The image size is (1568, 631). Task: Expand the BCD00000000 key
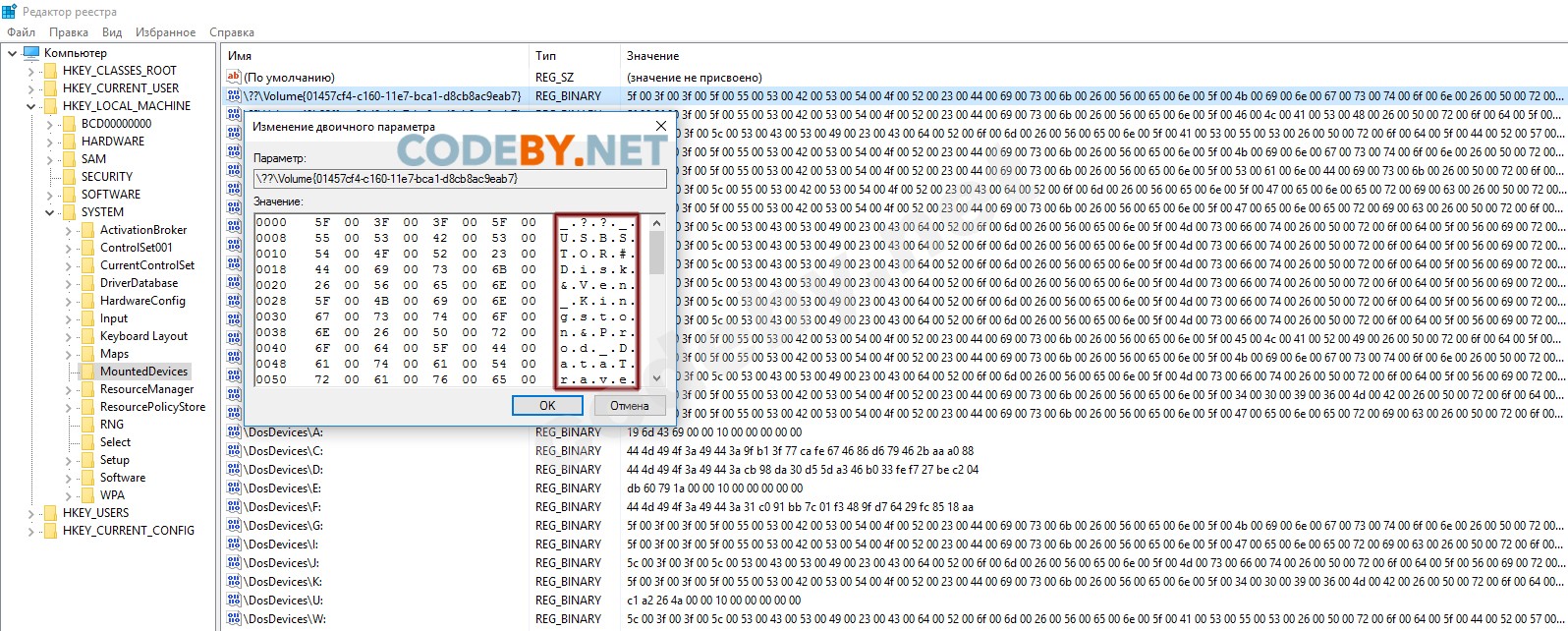(49, 124)
